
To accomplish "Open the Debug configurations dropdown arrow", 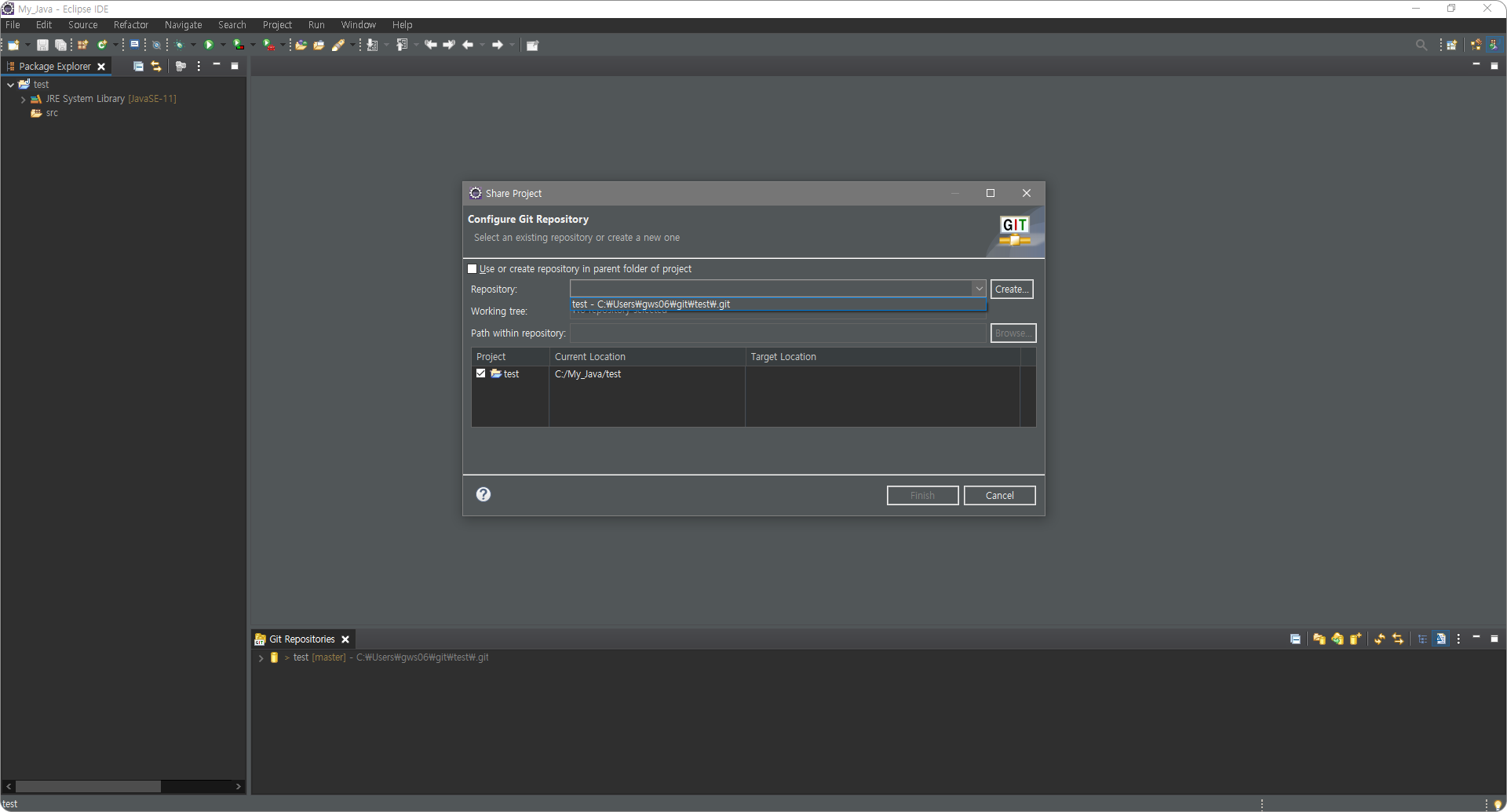I will point(193,46).
